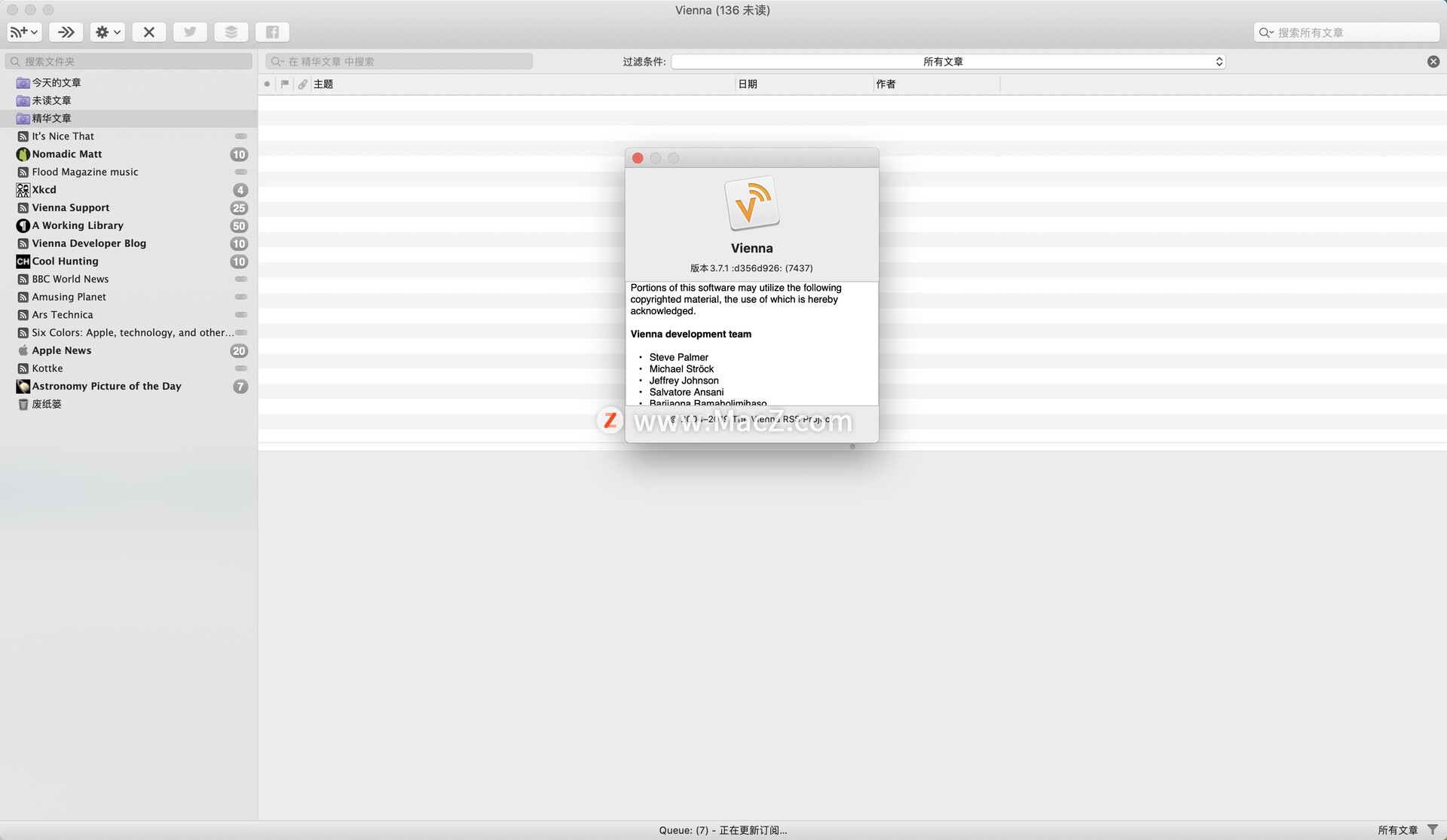Select the It's Nice That feed

click(129, 136)
